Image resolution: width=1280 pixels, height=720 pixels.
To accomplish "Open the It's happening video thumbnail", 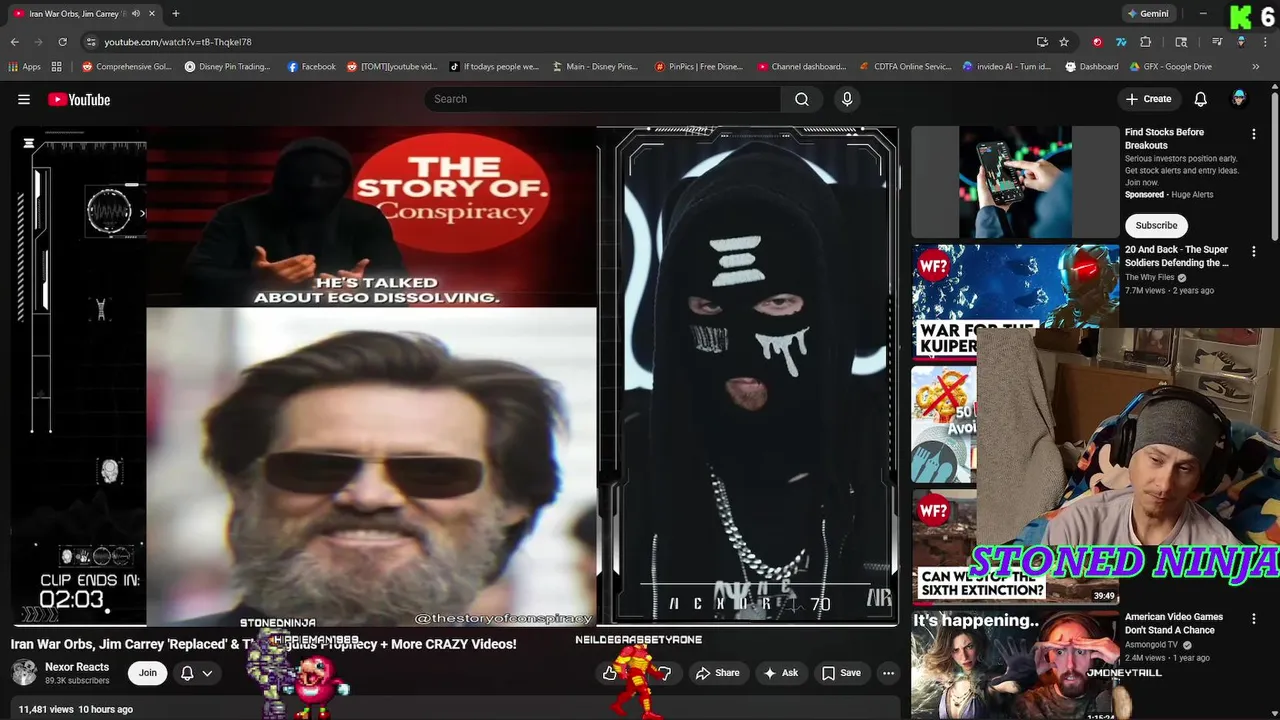I will (1015, 665).
